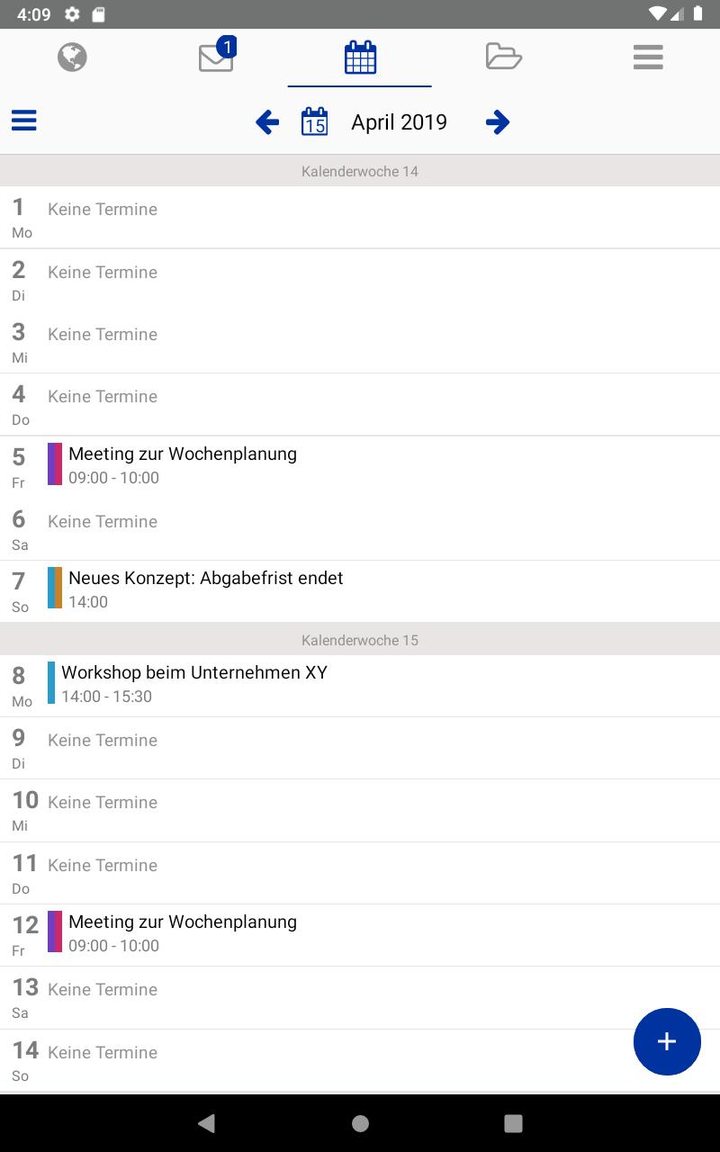Viewport: 720px width, 1152px height.
Task: Select the calendar view icon
Action: coord(359,57)
